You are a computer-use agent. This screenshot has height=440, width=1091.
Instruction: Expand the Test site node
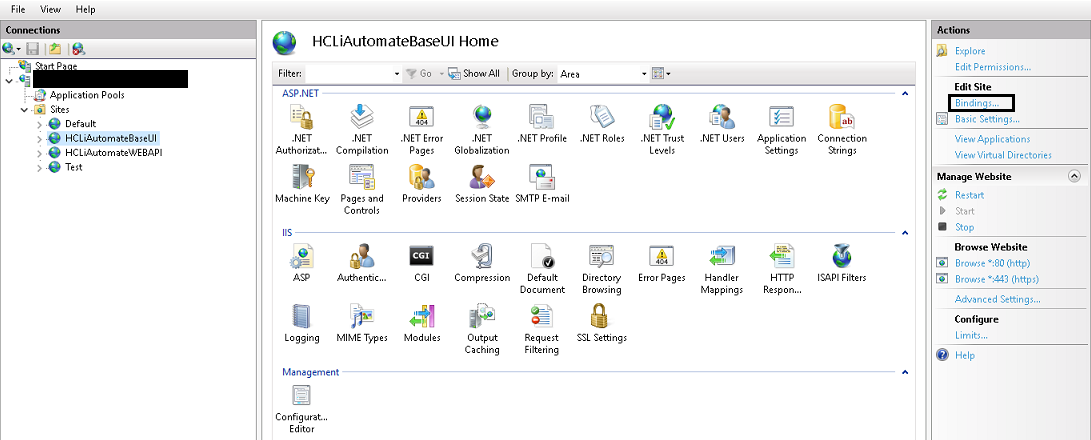pos(40,168)
